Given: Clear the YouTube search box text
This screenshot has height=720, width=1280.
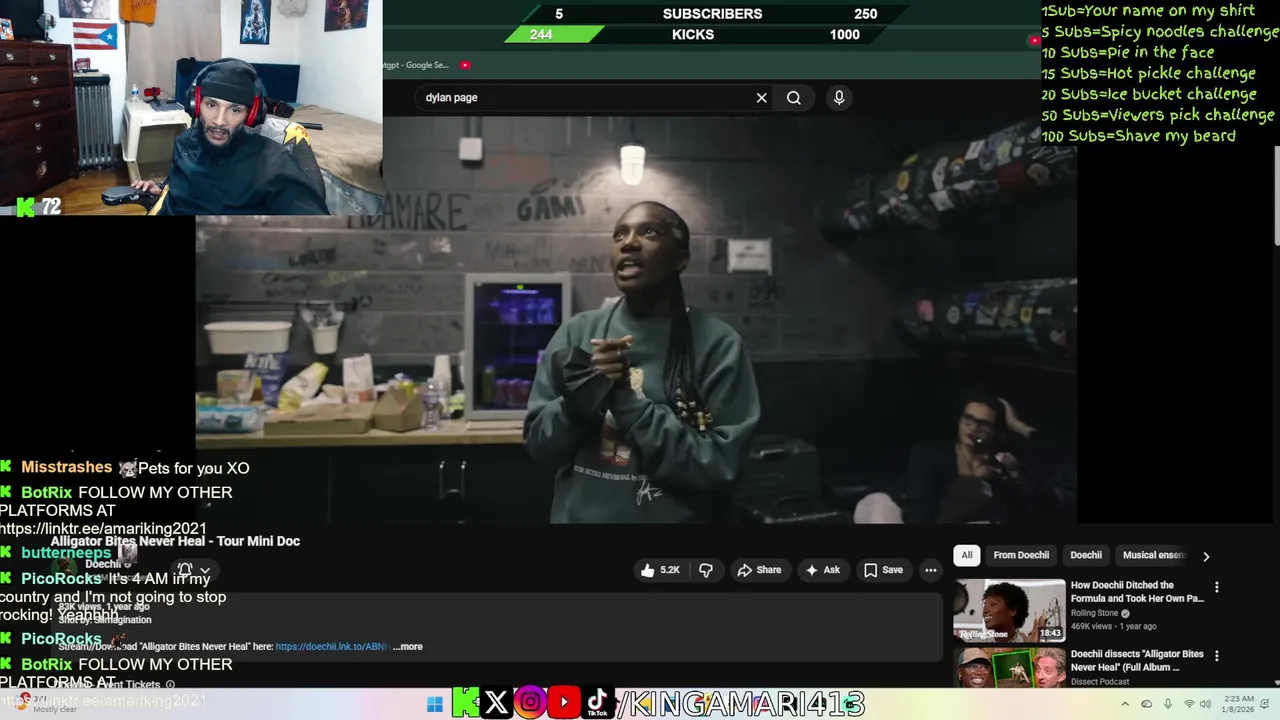Looking at the screenshot, I should tap(761, 98).
